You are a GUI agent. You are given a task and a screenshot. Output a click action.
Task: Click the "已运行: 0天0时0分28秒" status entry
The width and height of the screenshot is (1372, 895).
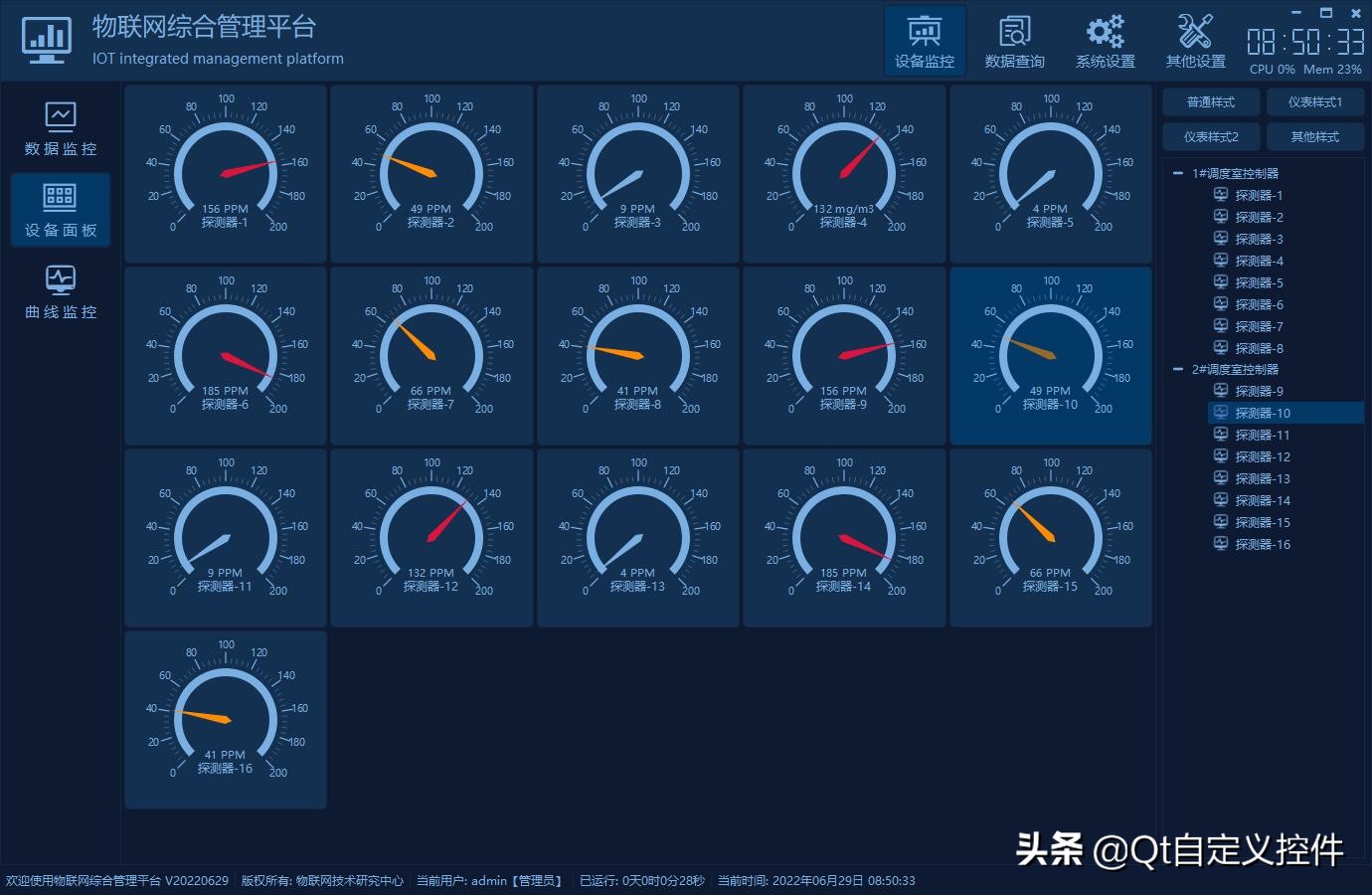[x=642, y=881]
